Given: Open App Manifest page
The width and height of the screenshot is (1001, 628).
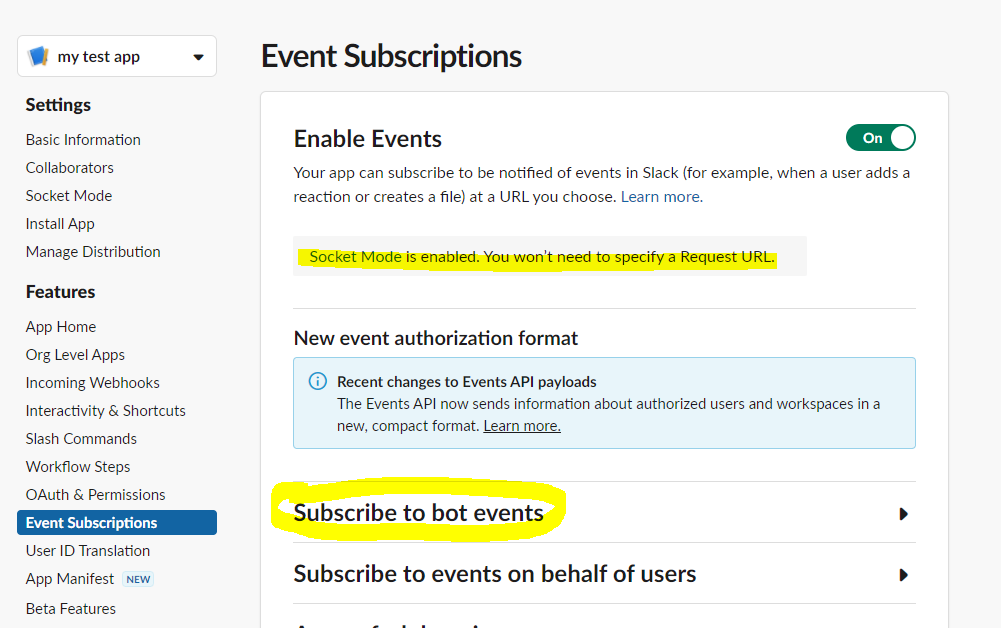Looking at the screenshot, I should coord(70,579).
